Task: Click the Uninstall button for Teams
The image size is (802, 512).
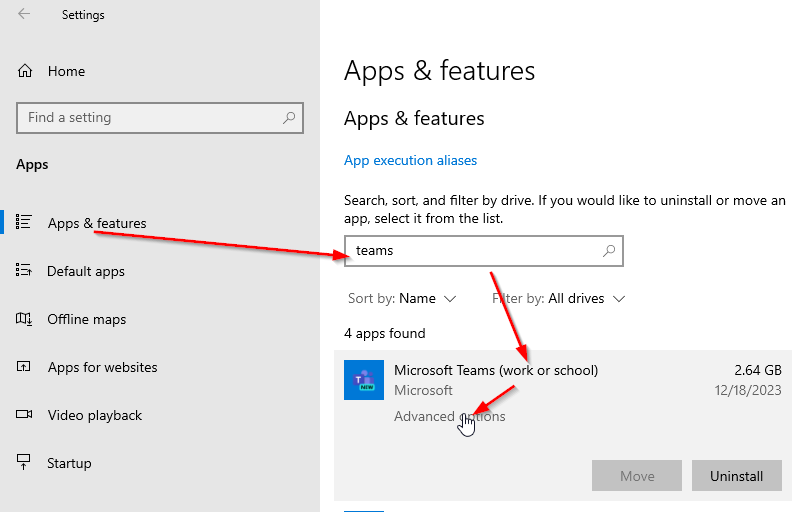Action: tap(737, 476)
